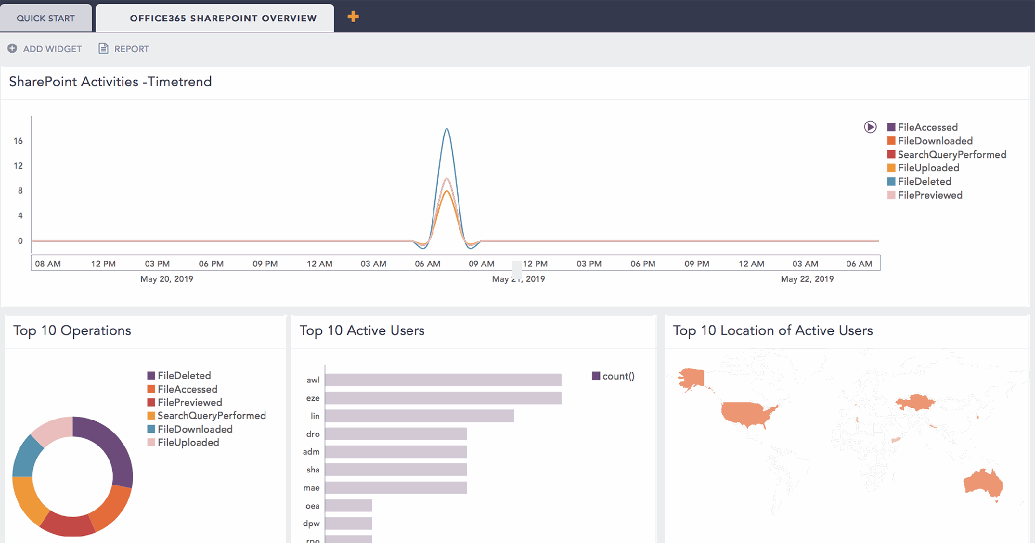Click Australia on the location map
This screenshot has height=543, width=1035.
tap(981, 481)
